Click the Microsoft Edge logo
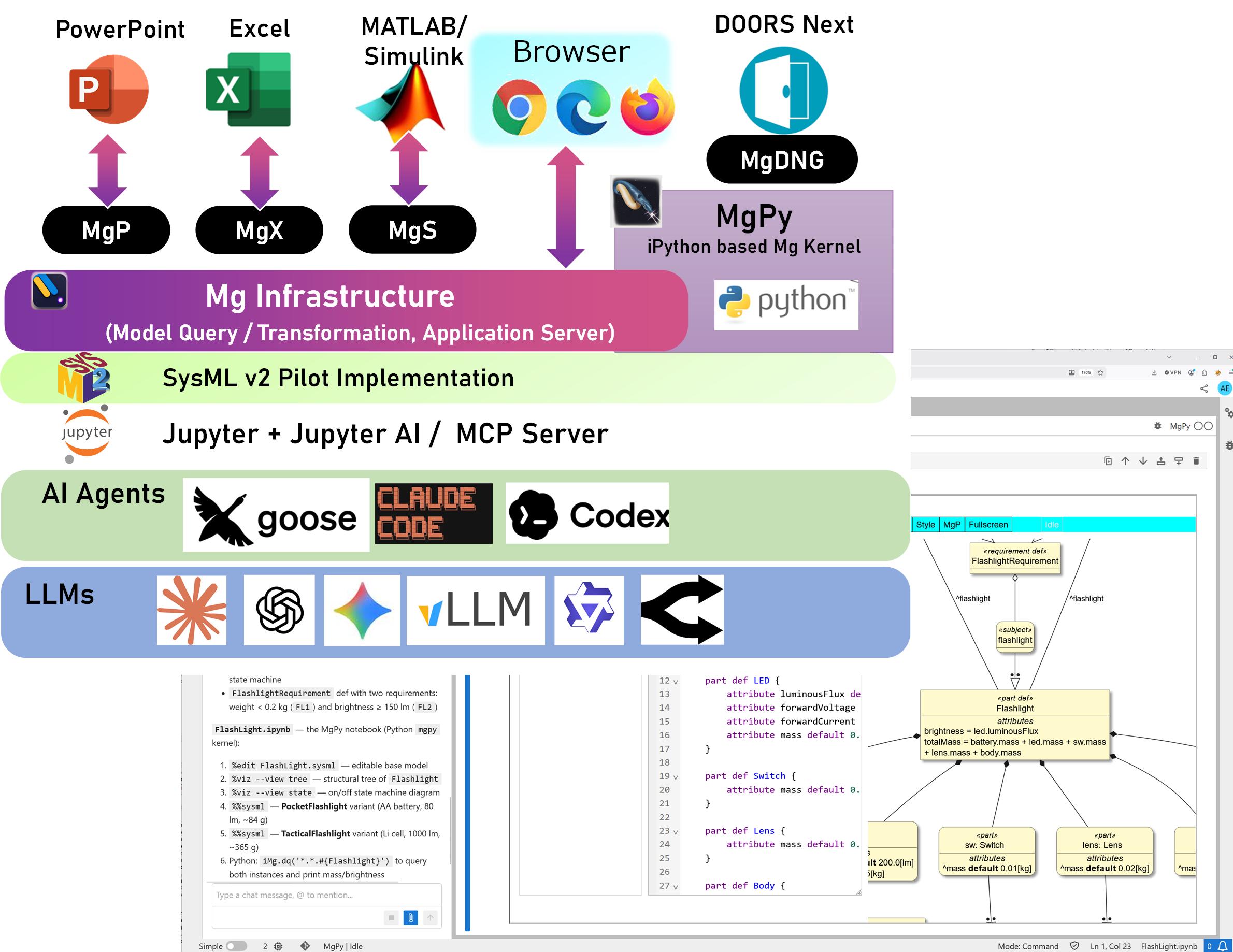1233x952 pixels. pos(583,107)
